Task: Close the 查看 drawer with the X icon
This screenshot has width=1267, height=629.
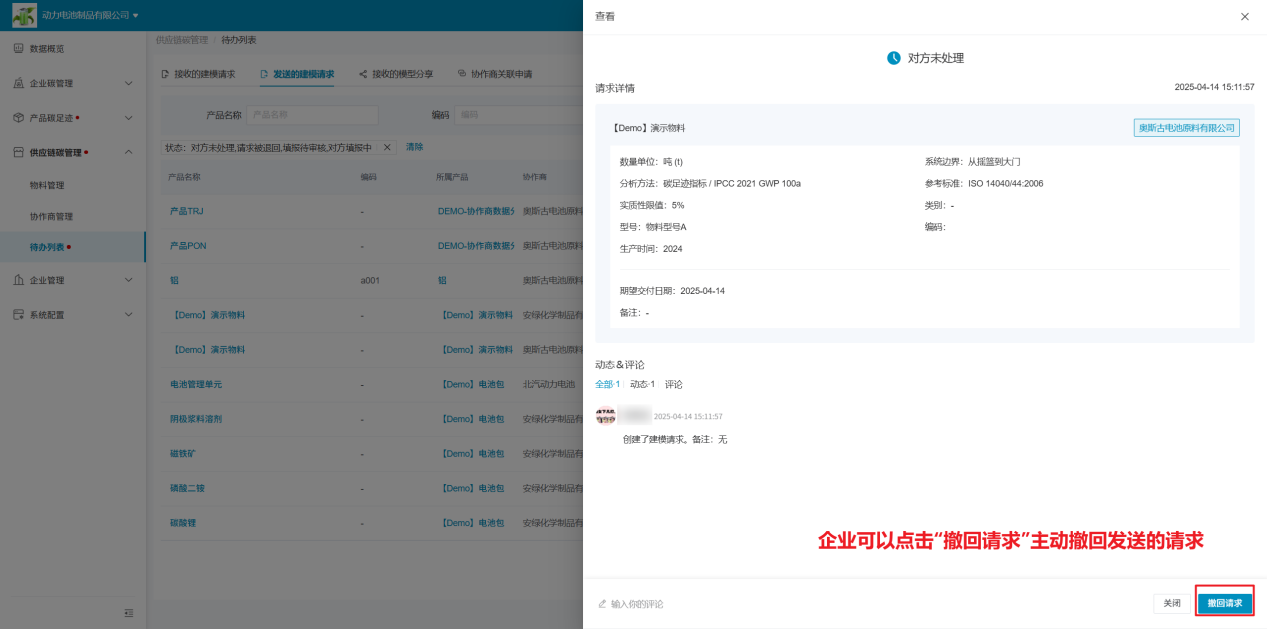Action: click(x=1244, y=17)
